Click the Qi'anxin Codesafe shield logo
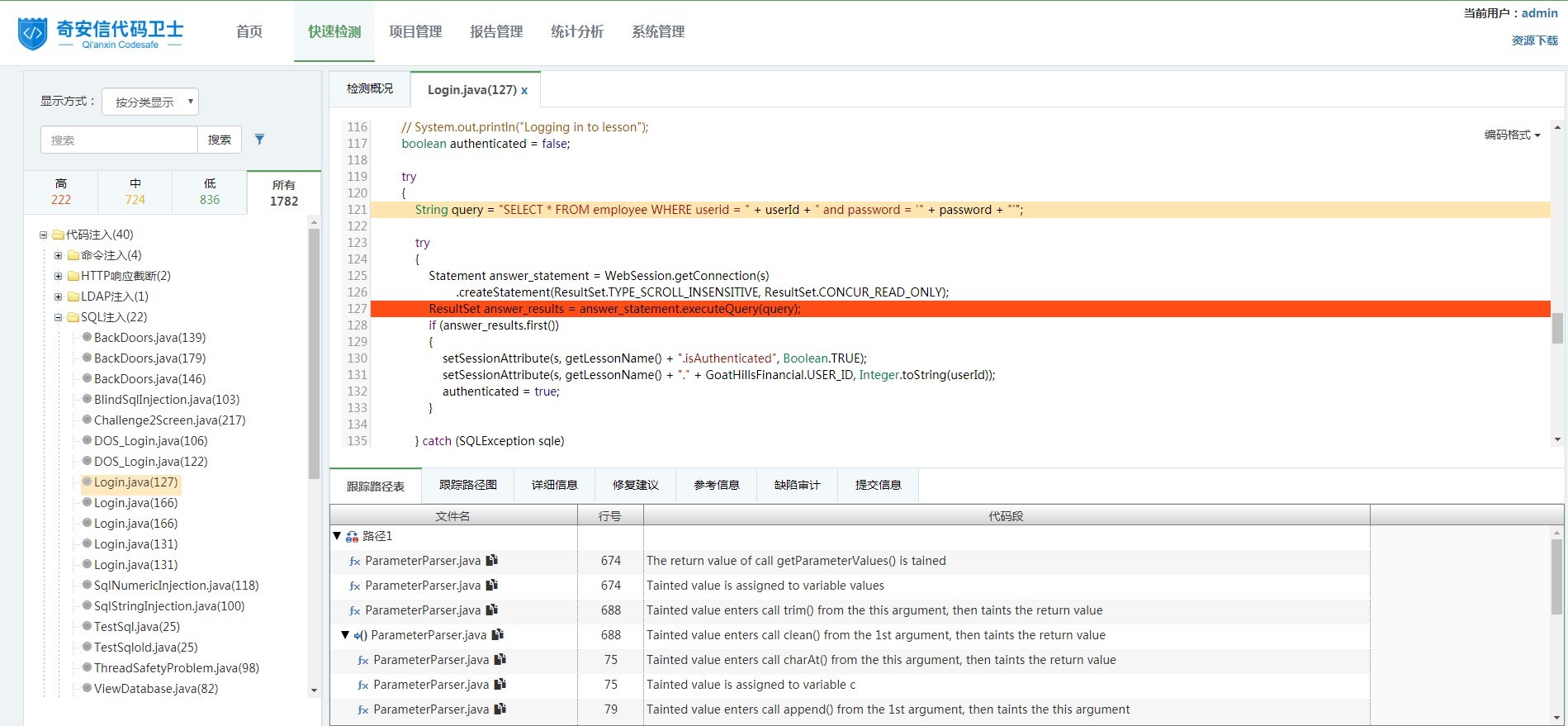 point(32,34)
